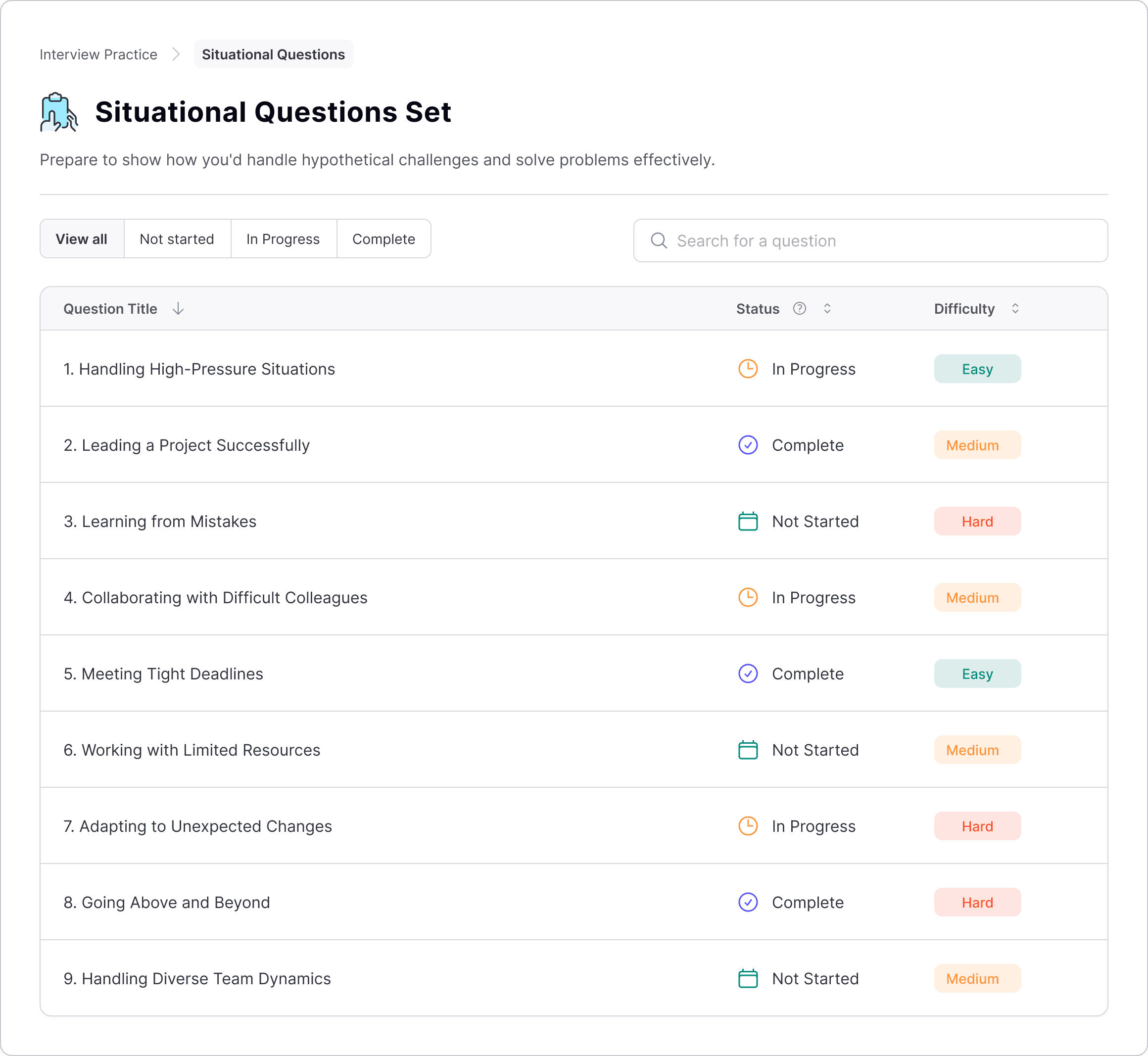1148x1056 pixels.
Task: Click the Status sort chevrons
Action: [827, 309]
